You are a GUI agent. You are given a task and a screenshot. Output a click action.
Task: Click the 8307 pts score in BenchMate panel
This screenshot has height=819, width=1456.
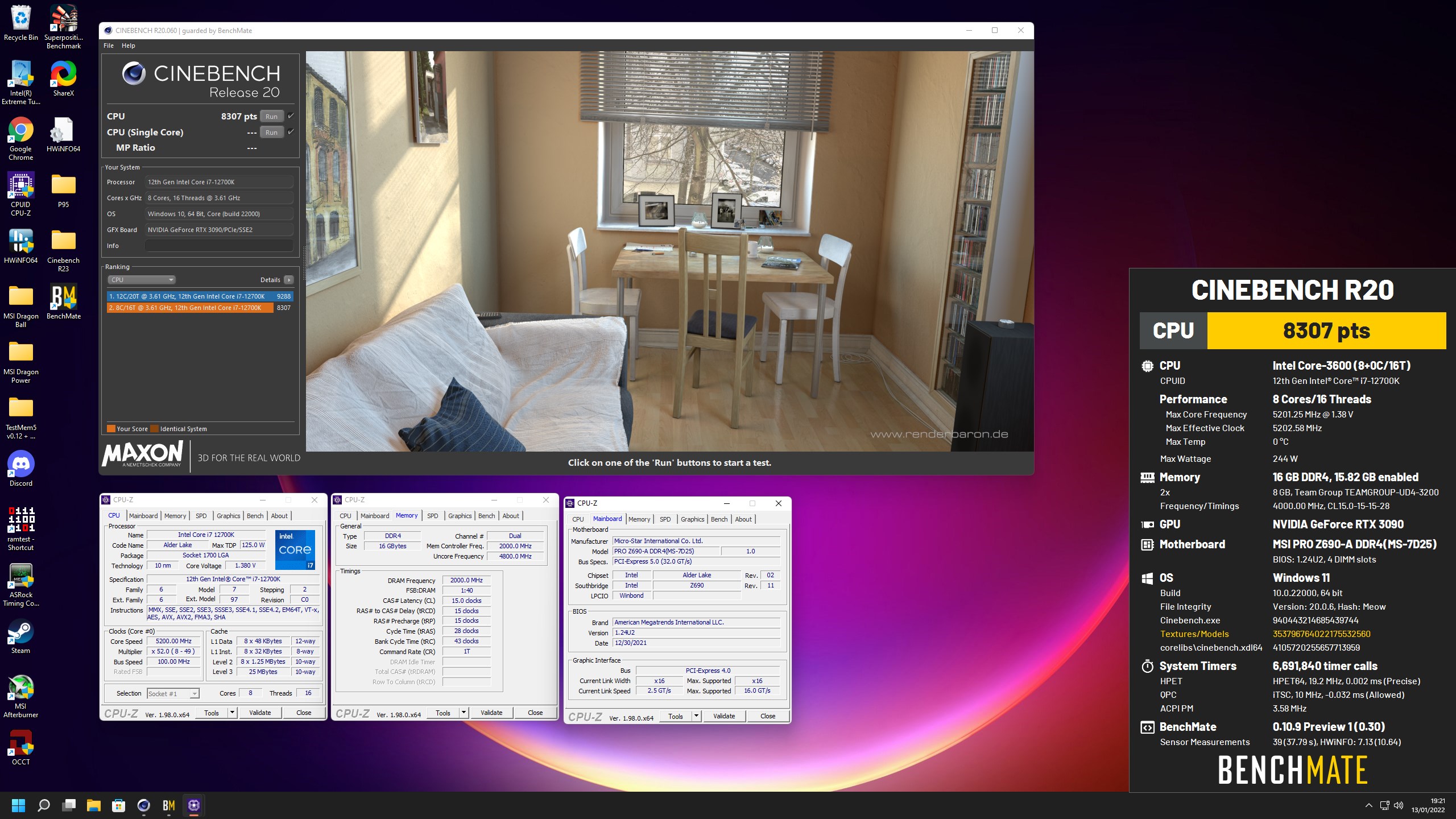[1326, 330]
